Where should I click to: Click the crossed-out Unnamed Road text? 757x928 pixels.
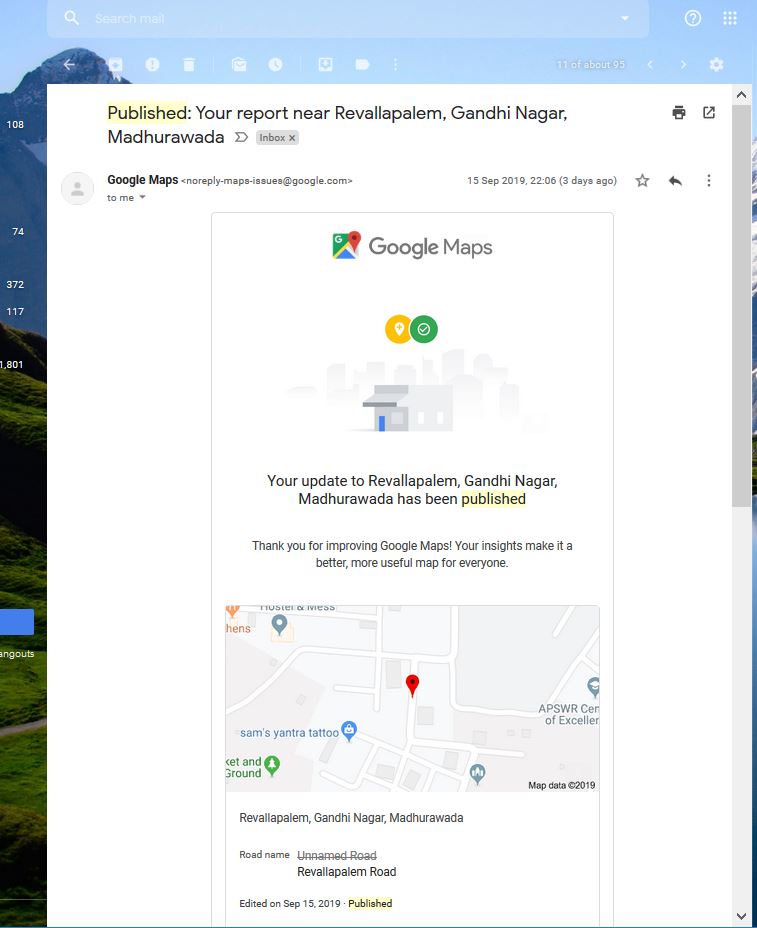click(337, 855)
